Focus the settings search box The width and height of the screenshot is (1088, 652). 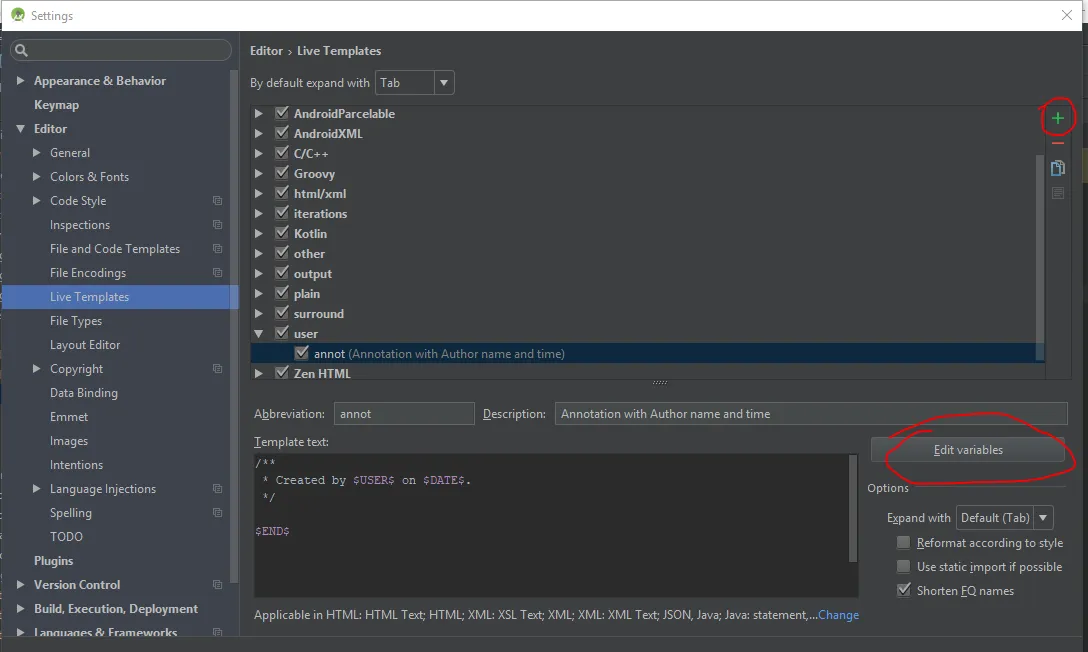tap(121, 50)
